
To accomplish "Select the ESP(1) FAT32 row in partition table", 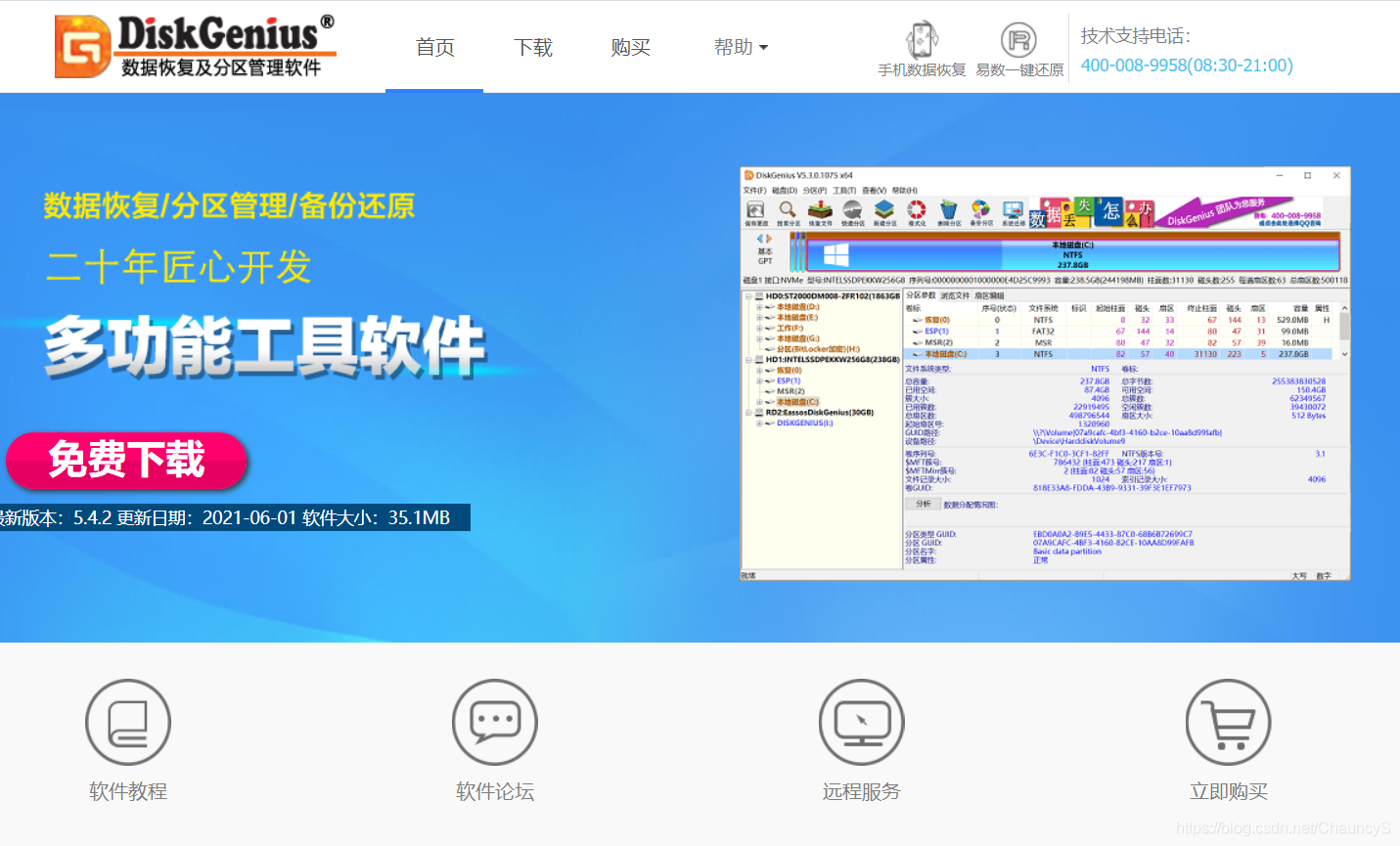I will click(1118, 332).
